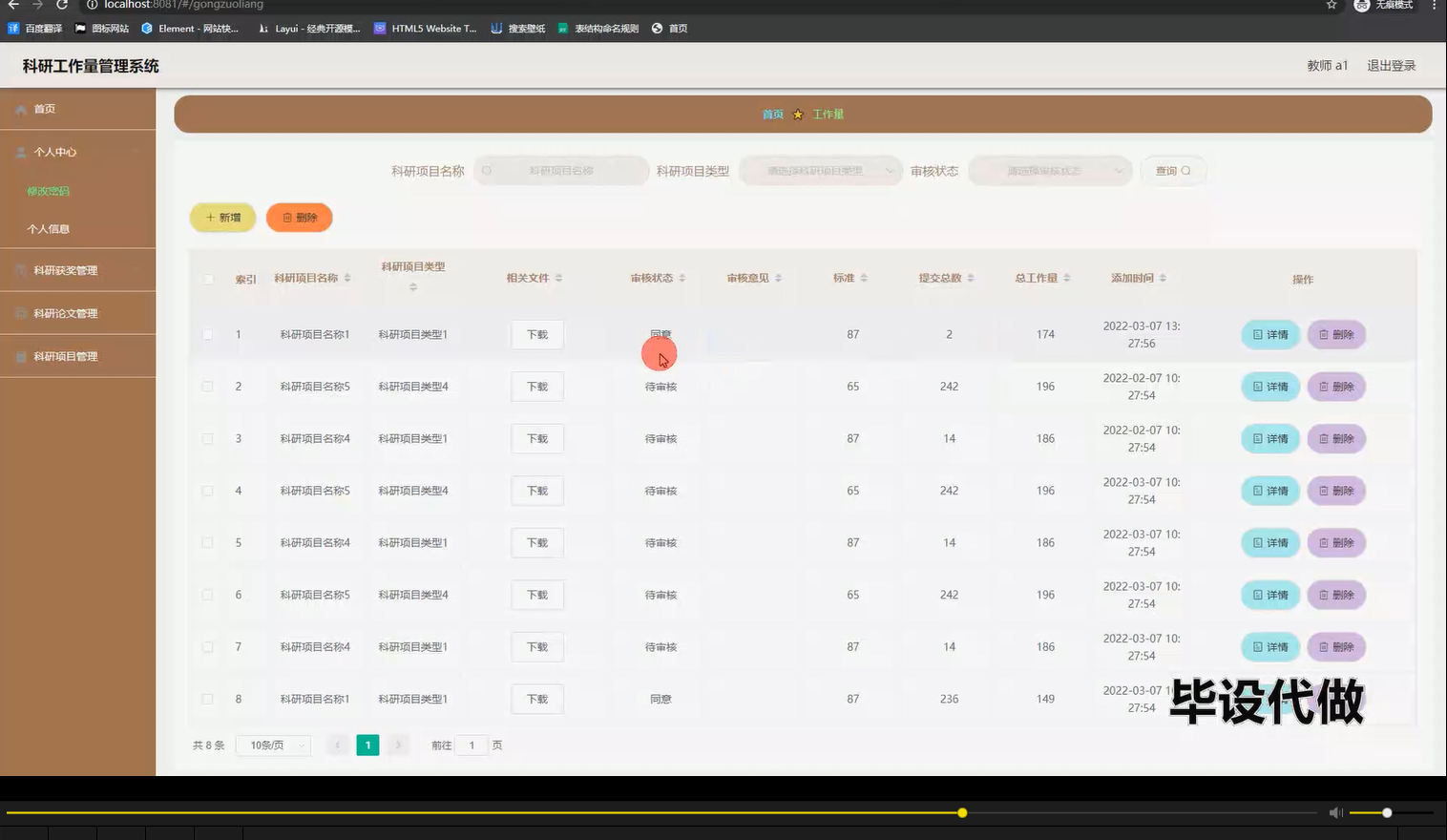Check the checkbox for row 4
The width and height of the screenshot is (1447, 840).
point(208,491)
